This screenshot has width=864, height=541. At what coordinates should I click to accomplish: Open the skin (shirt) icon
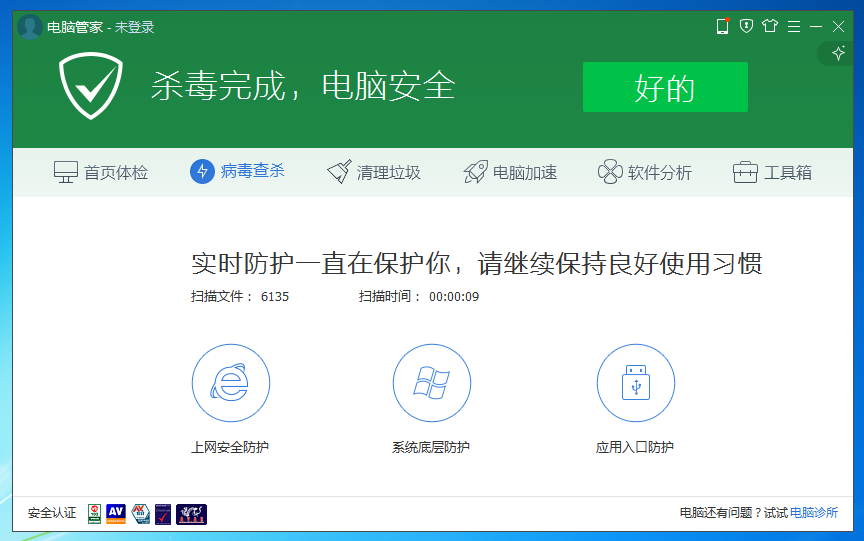coord(770,26)
